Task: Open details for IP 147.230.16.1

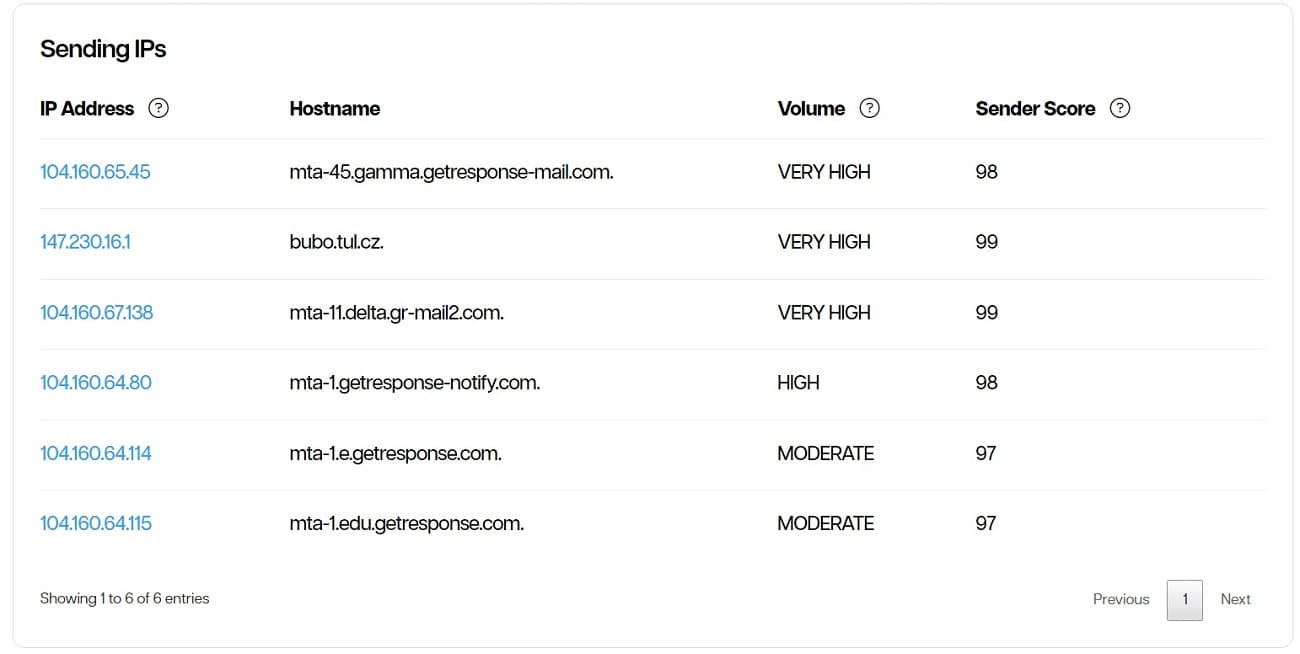Action: click(85, 242)
